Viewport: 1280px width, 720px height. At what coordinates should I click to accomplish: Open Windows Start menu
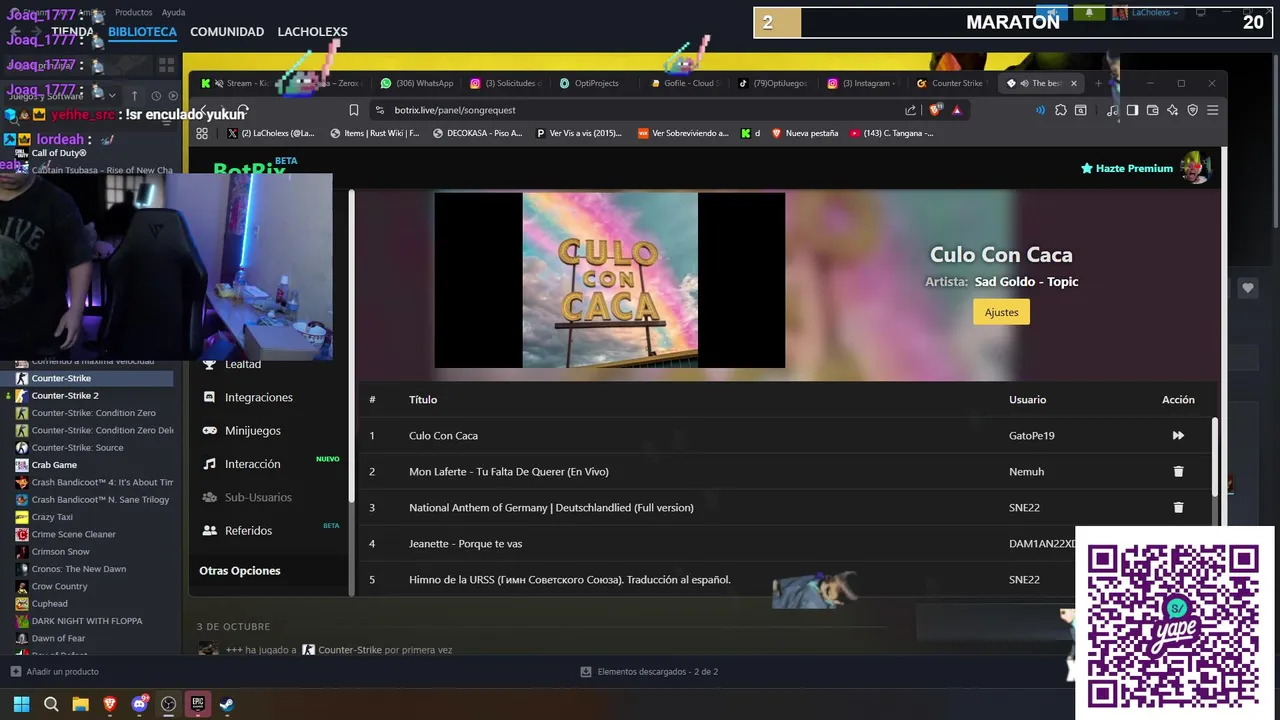point(21,704)
